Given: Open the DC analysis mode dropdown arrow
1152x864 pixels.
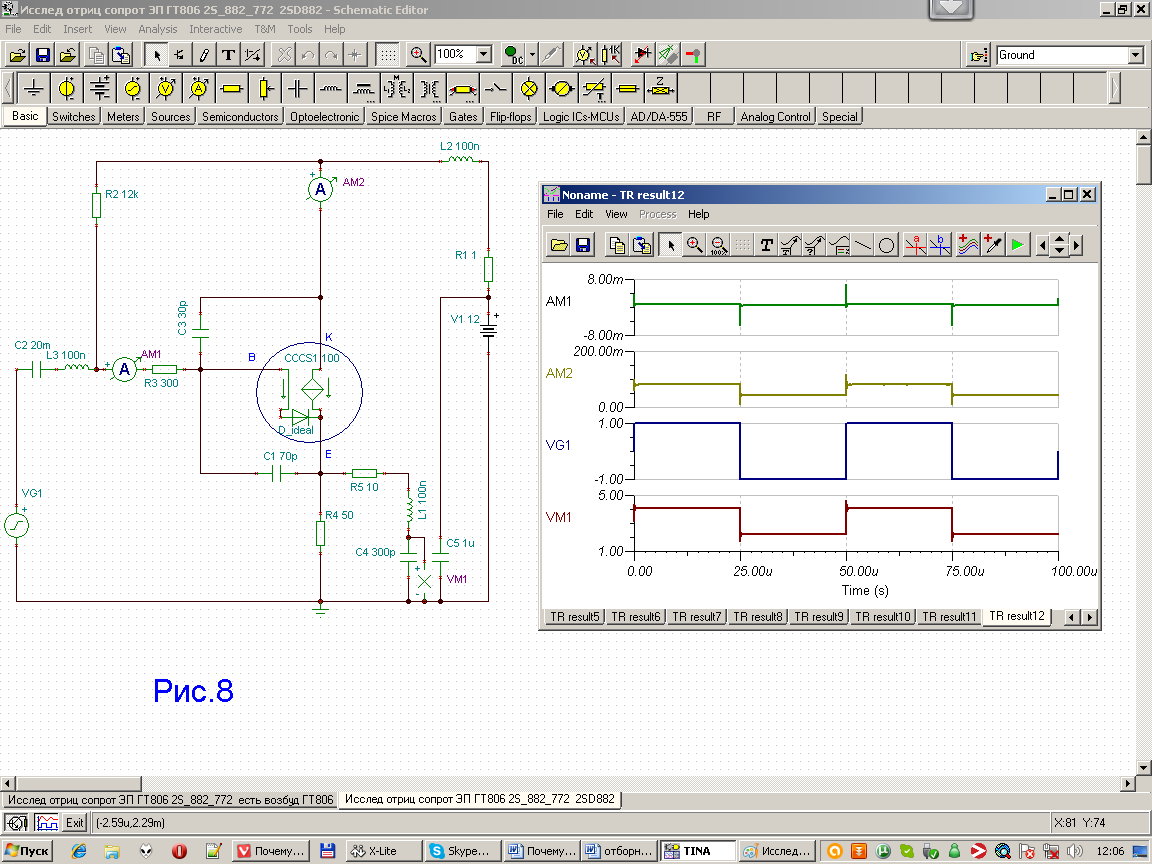Looking at the screenshot, I should [532, 55].
